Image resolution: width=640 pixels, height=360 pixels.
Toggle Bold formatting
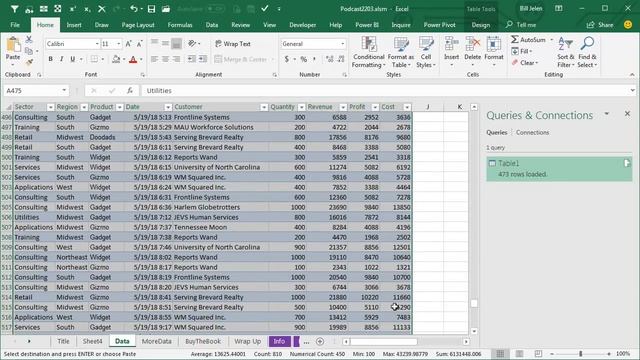click(51, 59)
